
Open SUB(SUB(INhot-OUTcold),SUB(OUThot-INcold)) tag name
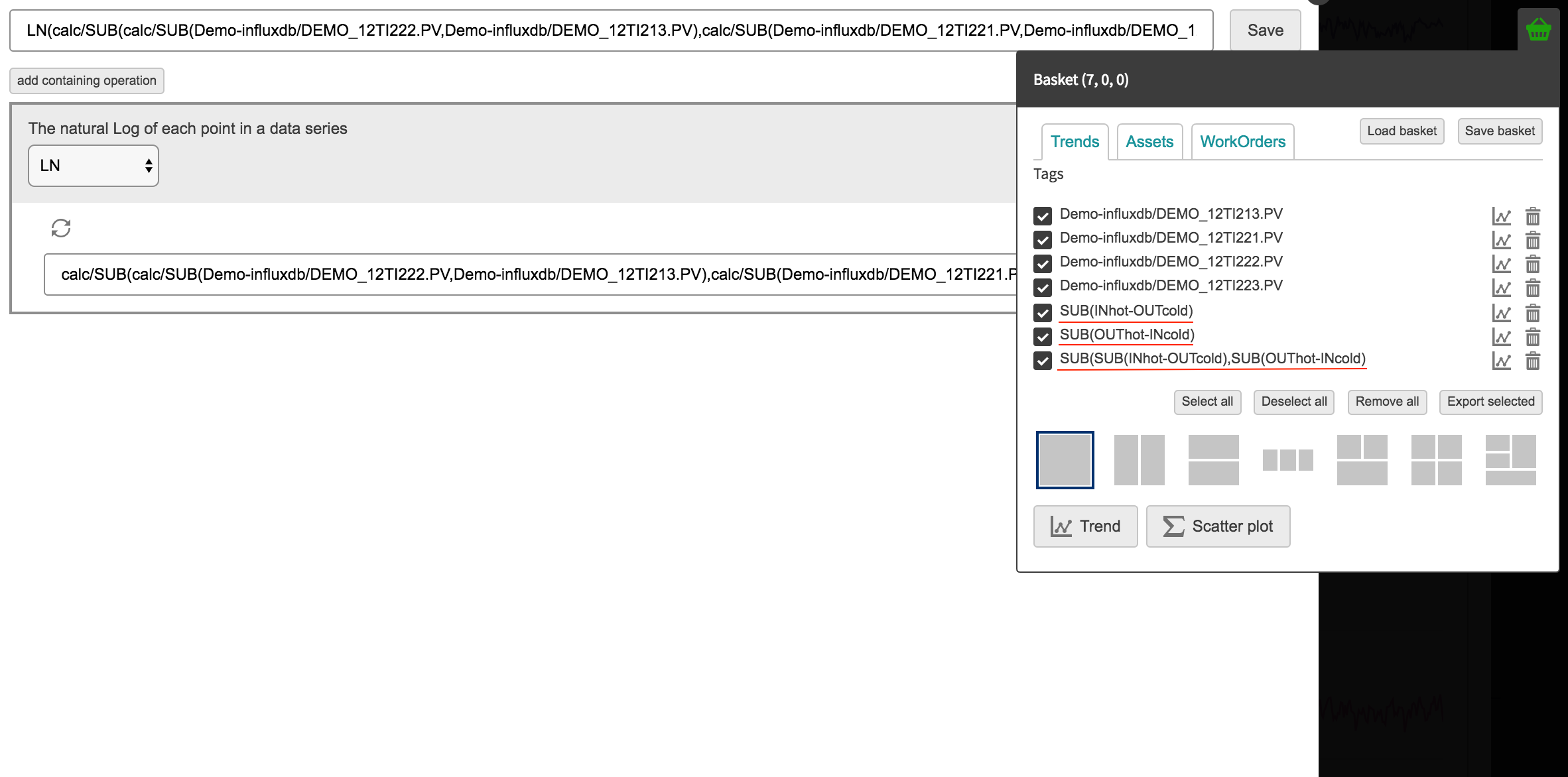point(1212,359)
